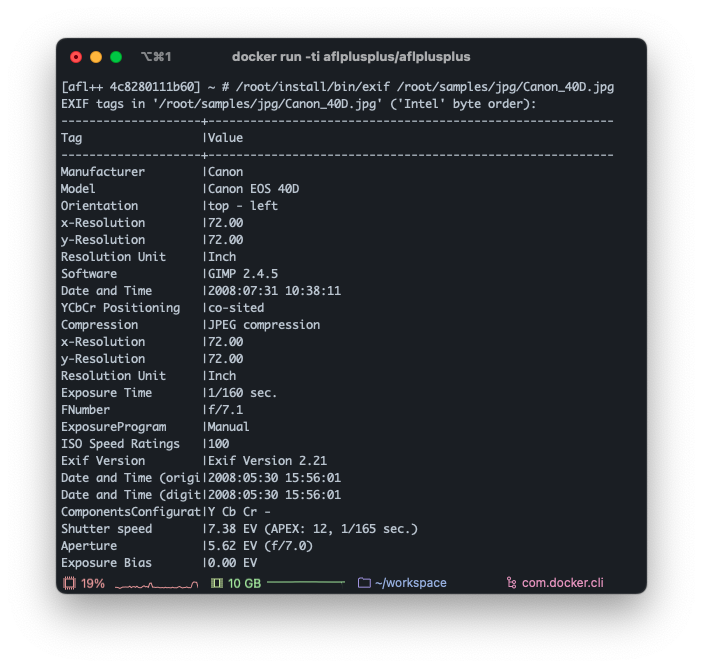Click the 19% CPU usage readout
The height and width of the screenshot is (668, 703).
93,583
